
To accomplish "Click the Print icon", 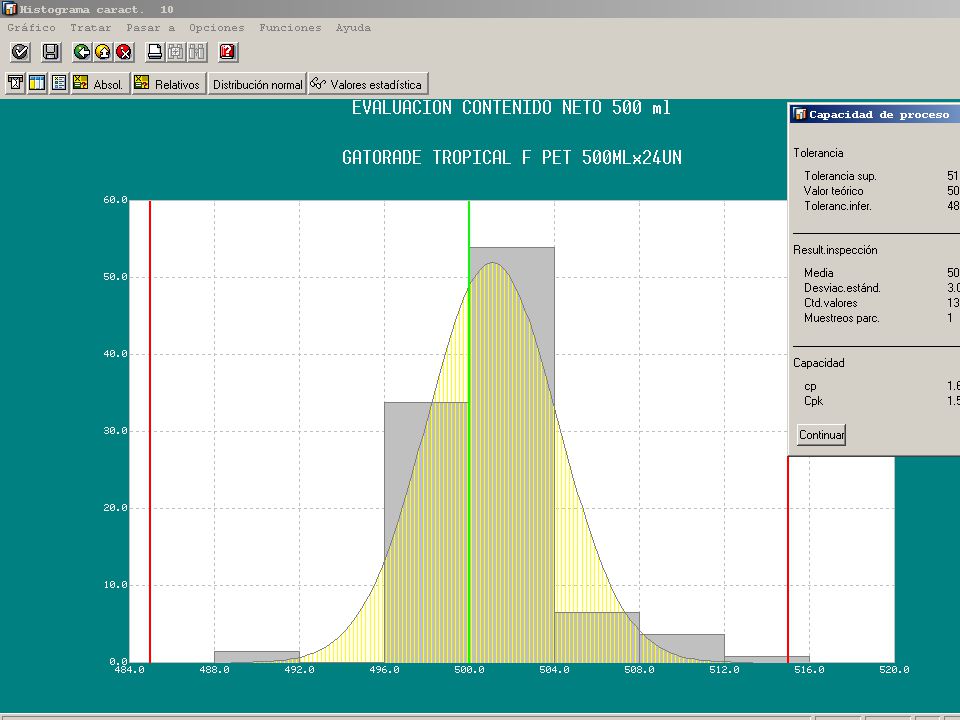I will (x=155, y=52).
